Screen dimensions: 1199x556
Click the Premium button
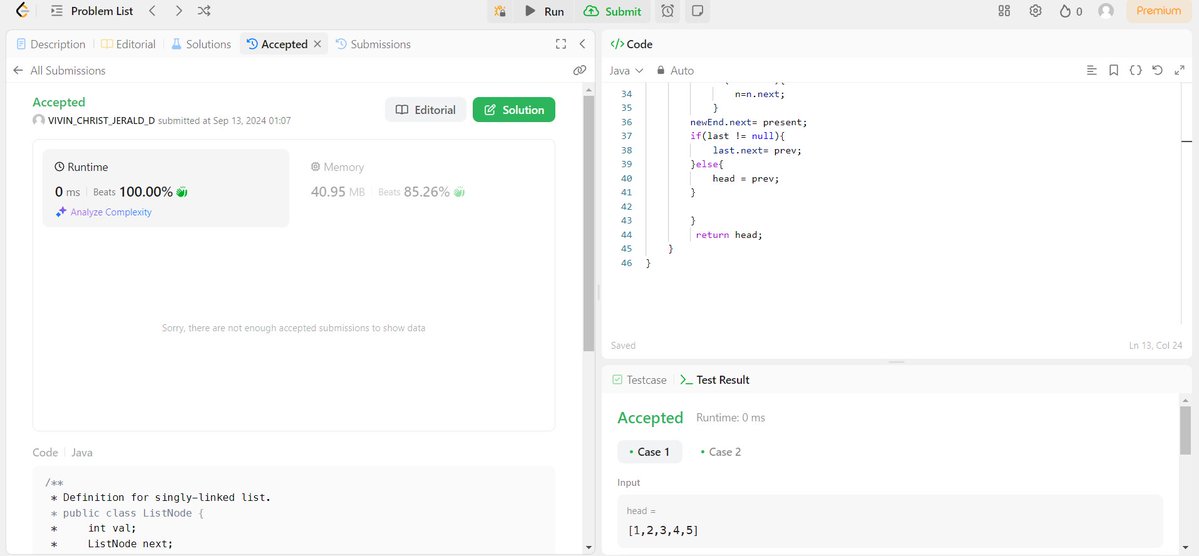[1158, 11]
